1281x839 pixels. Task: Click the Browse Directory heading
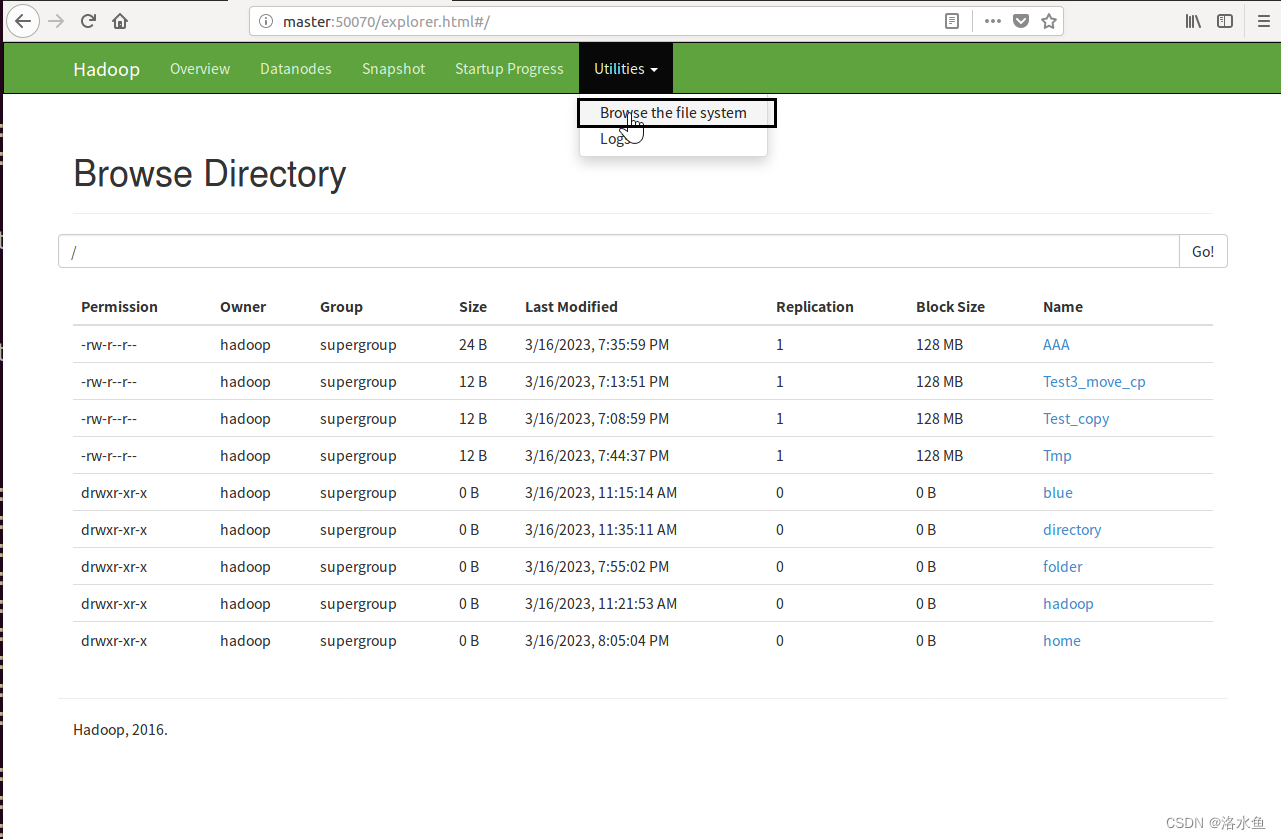210,174
